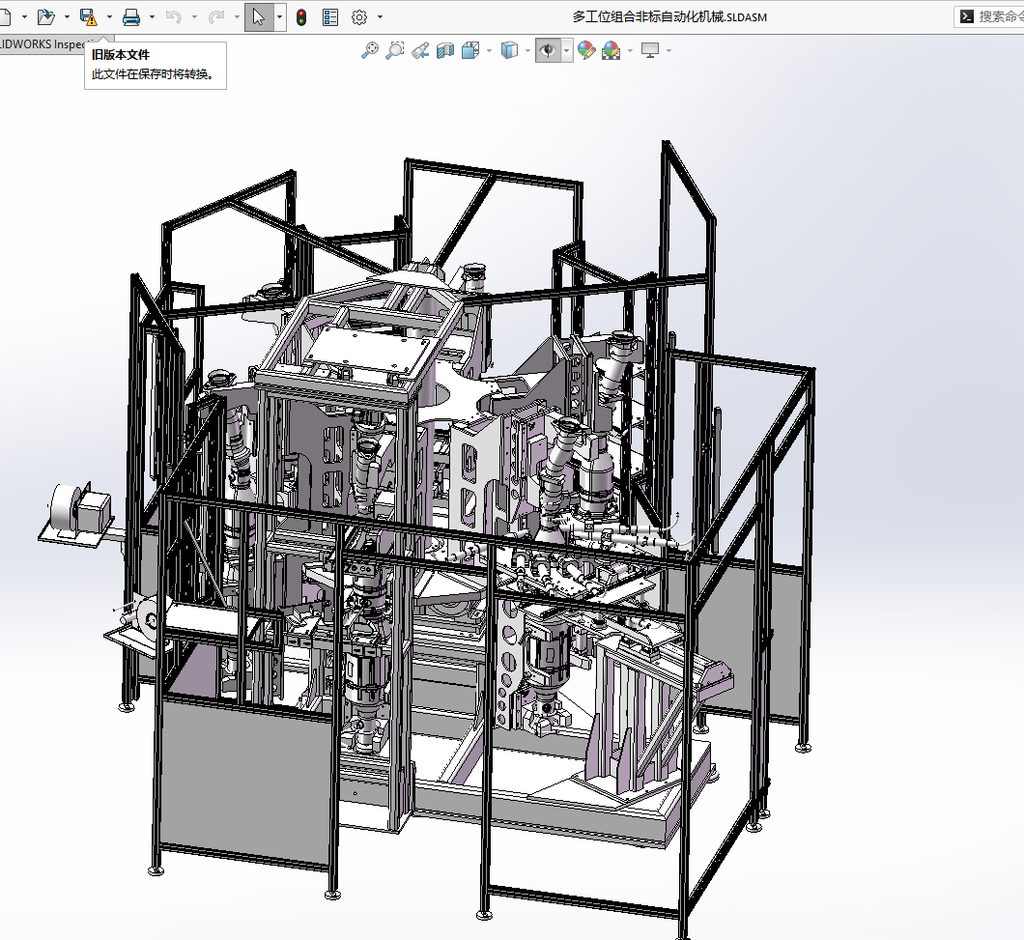Expand the Open file dropdown arrow
The width and height of the screenshot is (1024, 940).
pyautogui.click(x=67, y=17)
